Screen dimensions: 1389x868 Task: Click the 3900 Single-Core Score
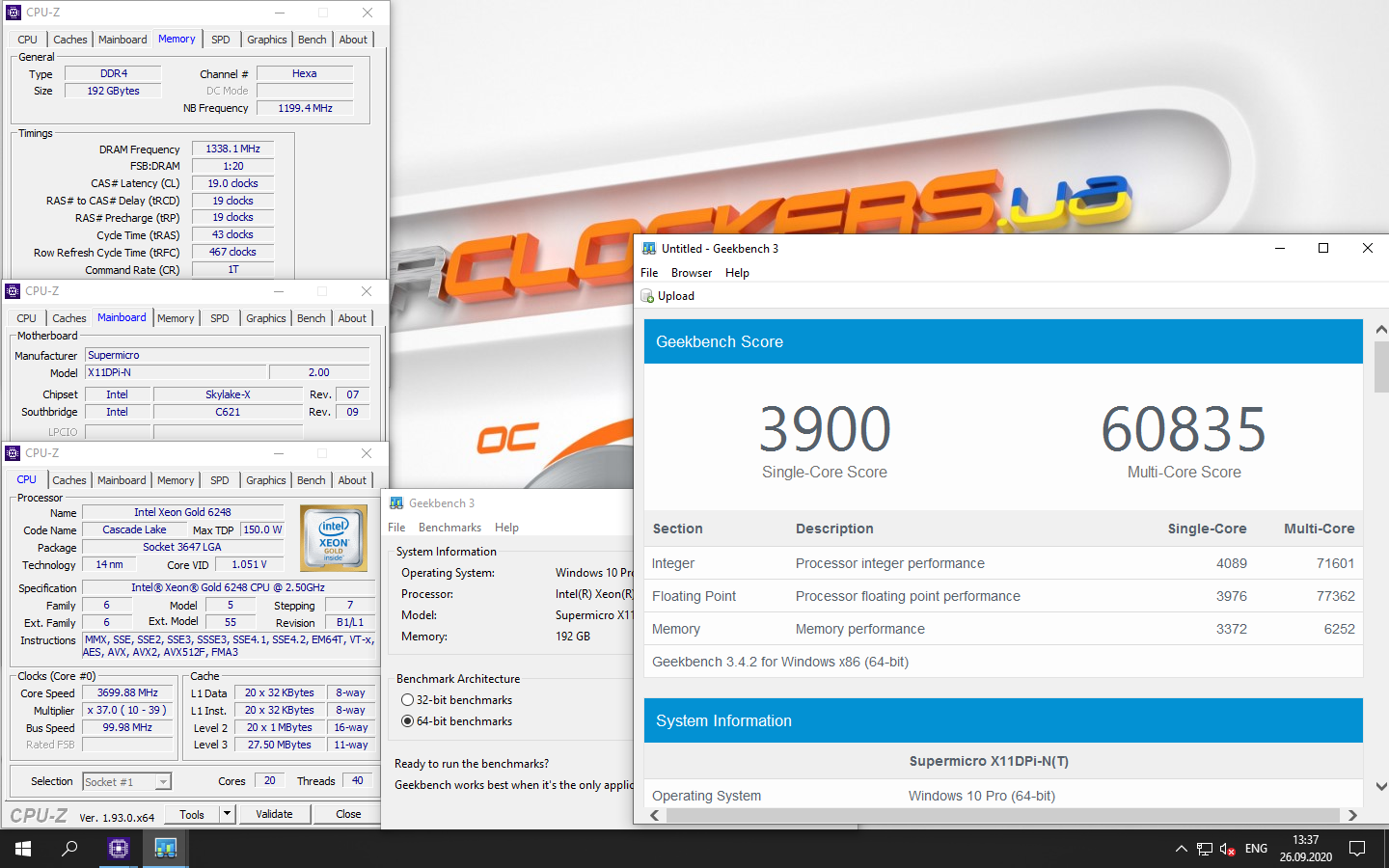coord(825,429)
